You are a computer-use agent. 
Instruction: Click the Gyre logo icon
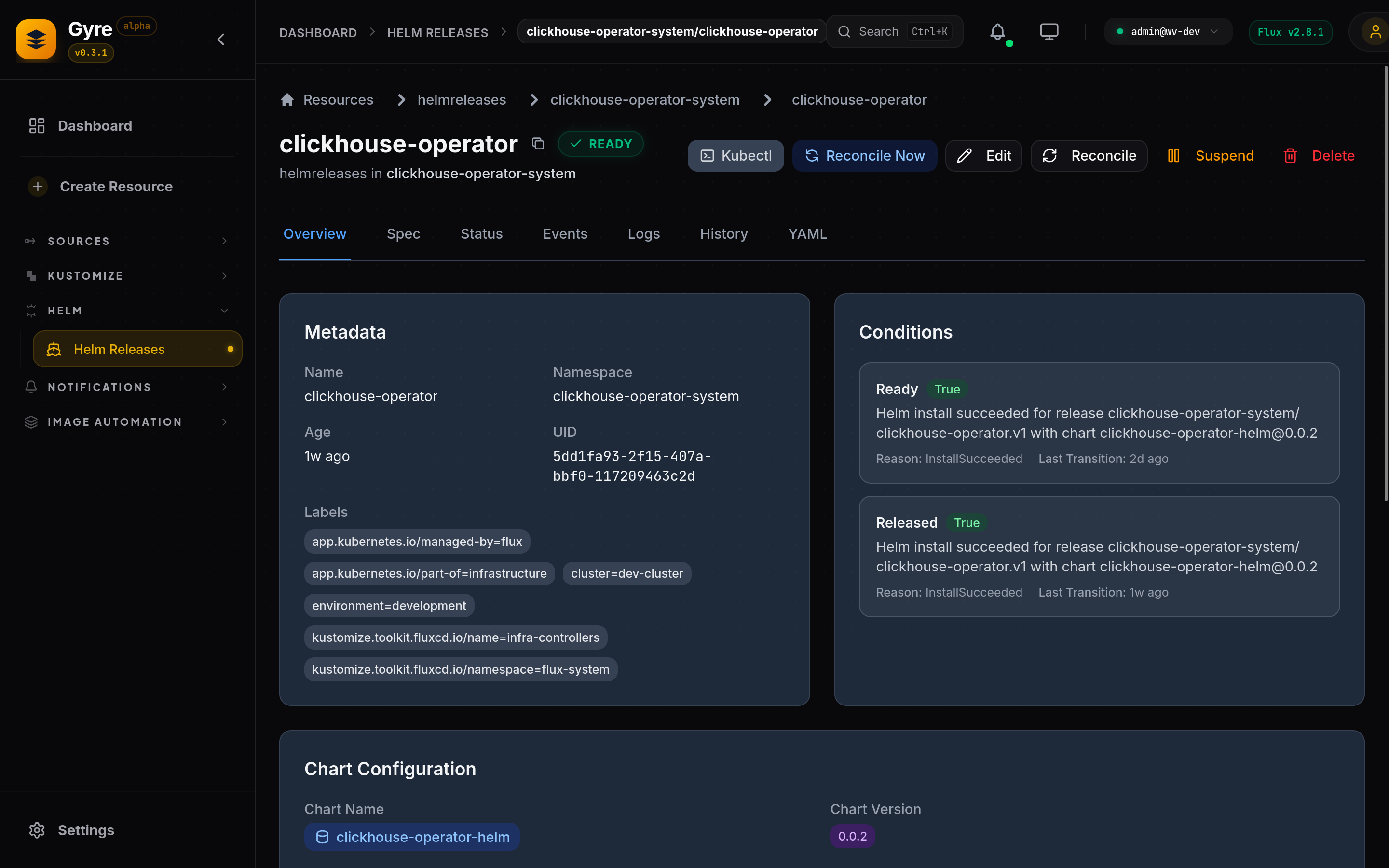coord(36,39)
